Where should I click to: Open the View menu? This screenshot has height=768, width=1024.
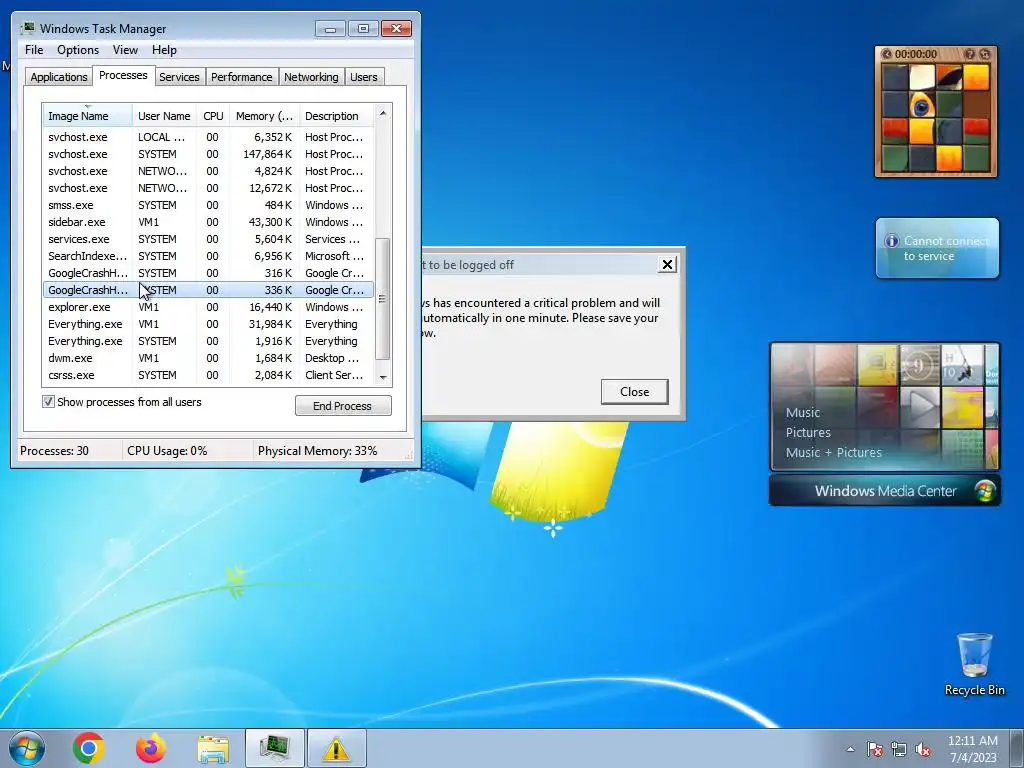tap(125, 50)
